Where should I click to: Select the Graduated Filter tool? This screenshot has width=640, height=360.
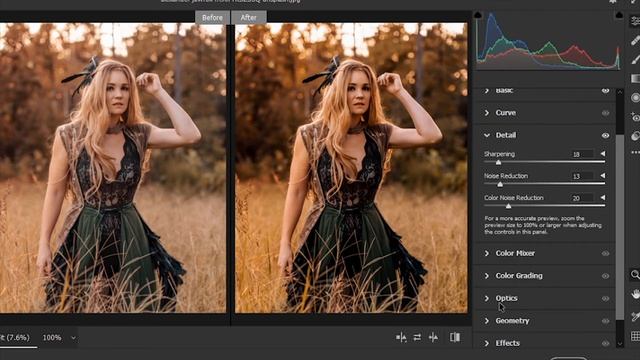pos(636,78)
